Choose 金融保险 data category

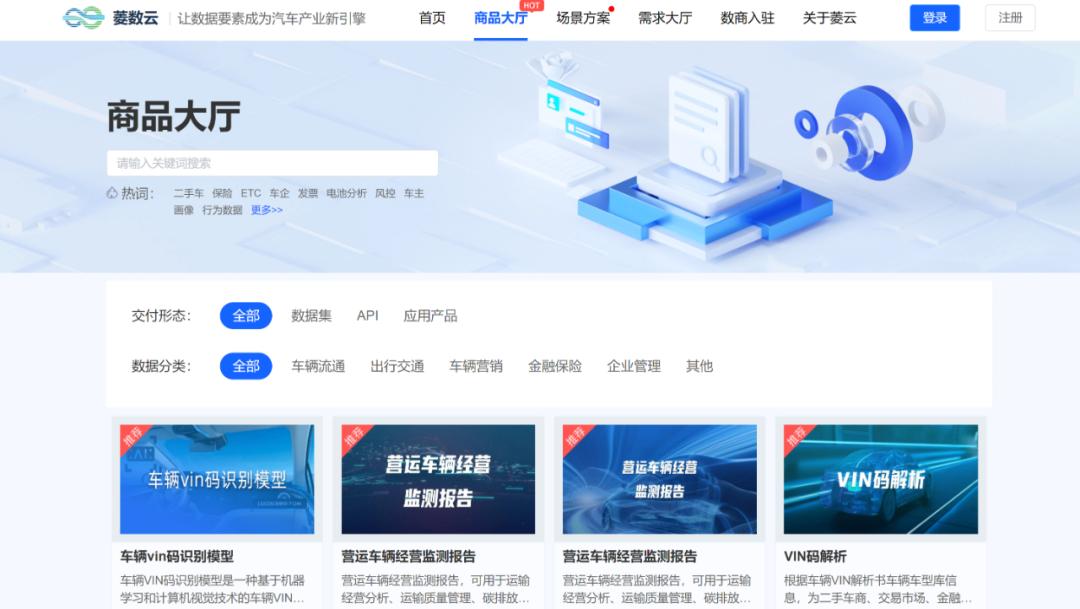554,366
